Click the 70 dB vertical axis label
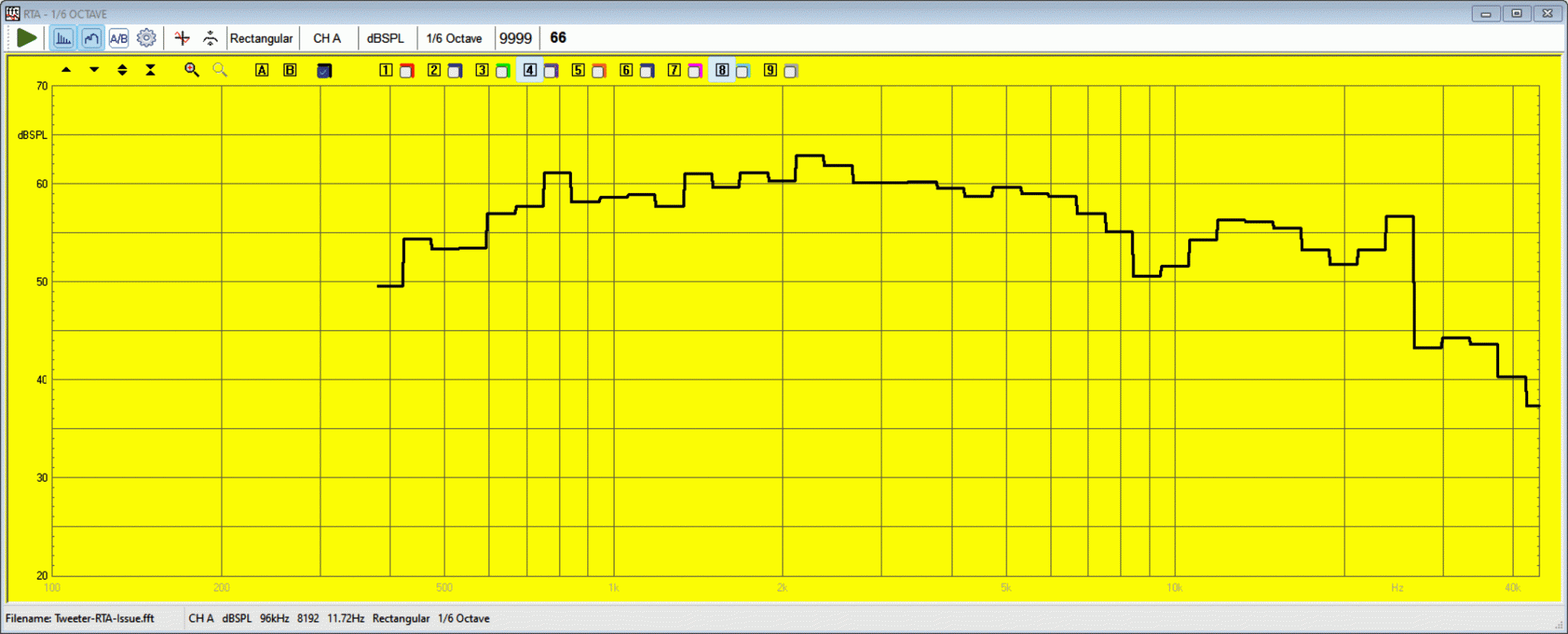Image resolution: width=1568 pixels, height=634 pixels. [x=42, y=86]
